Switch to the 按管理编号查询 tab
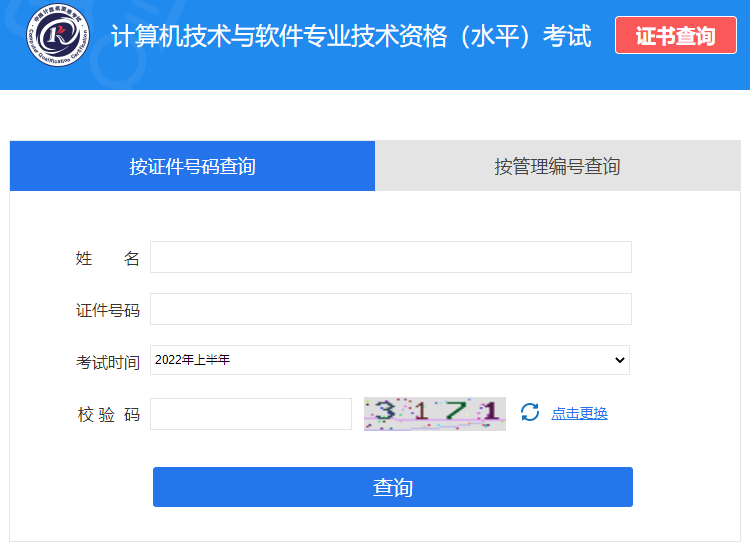 557,166
